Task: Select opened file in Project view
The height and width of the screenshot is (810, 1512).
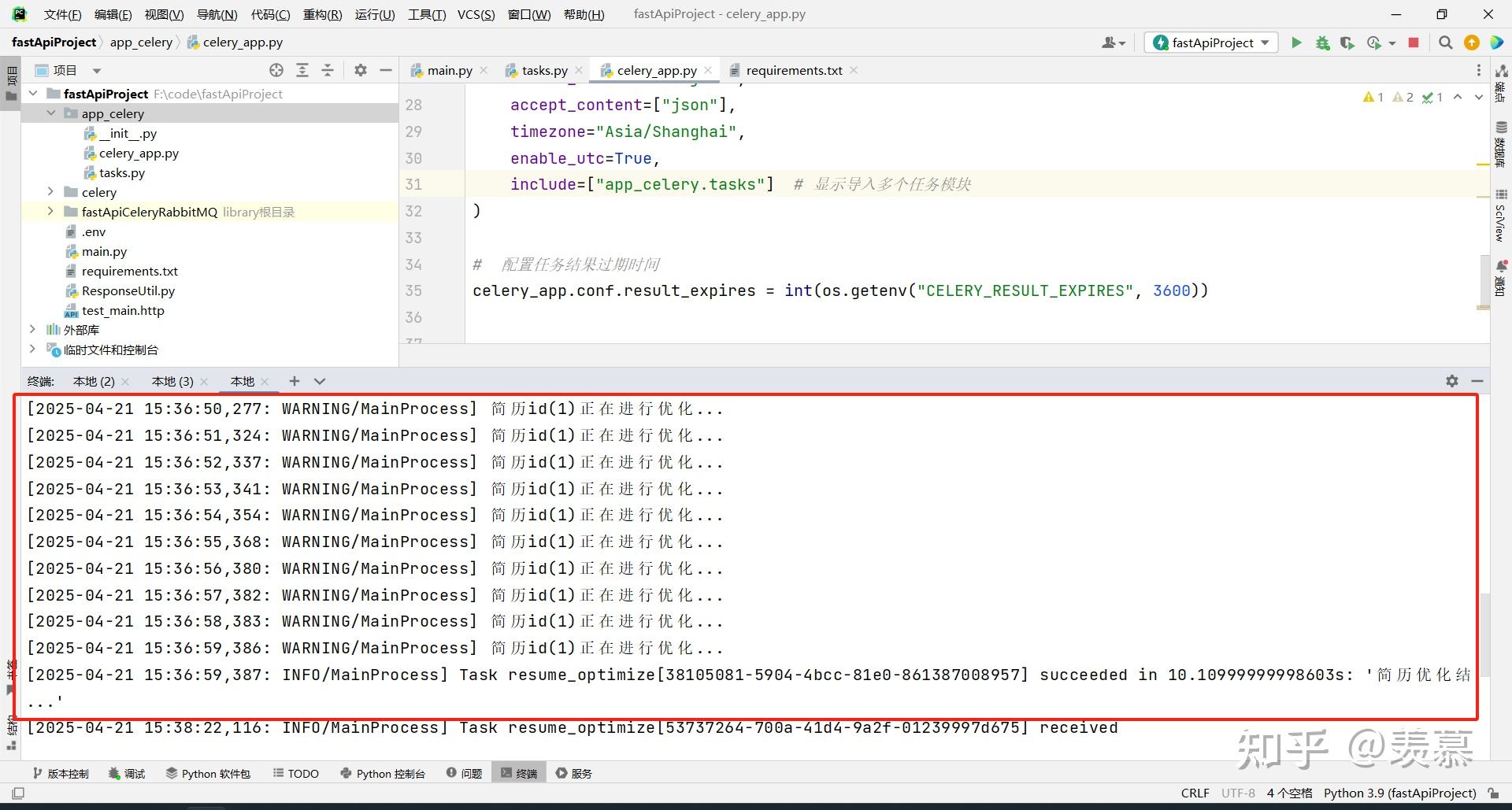Action: pyautogui.click(x=276, y=70)
